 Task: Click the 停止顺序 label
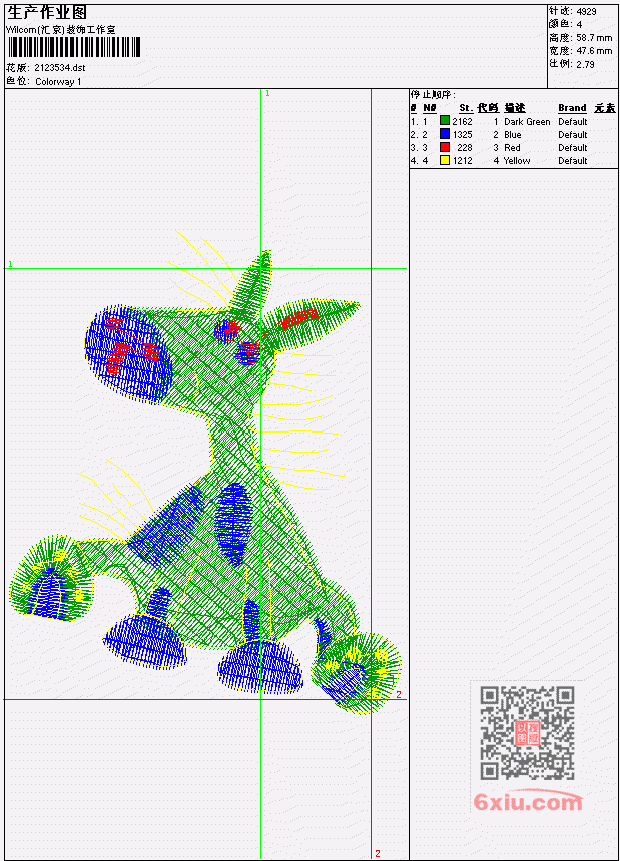(x=433, y=94)
